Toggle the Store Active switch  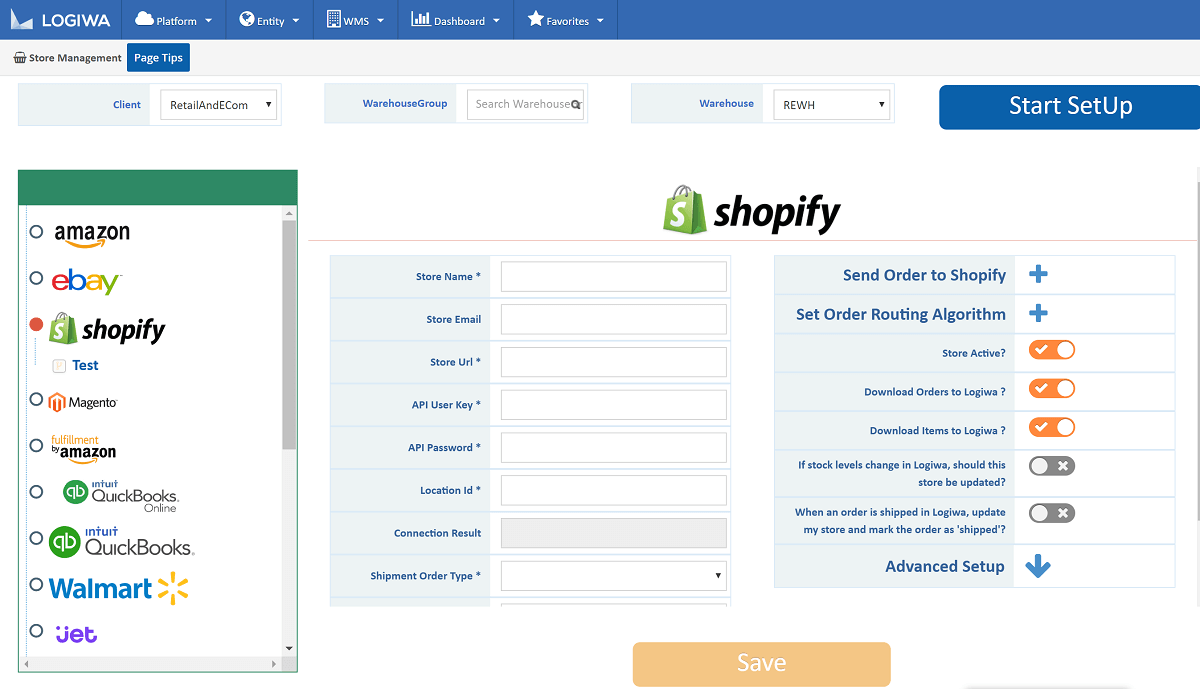coord(1052,350)
